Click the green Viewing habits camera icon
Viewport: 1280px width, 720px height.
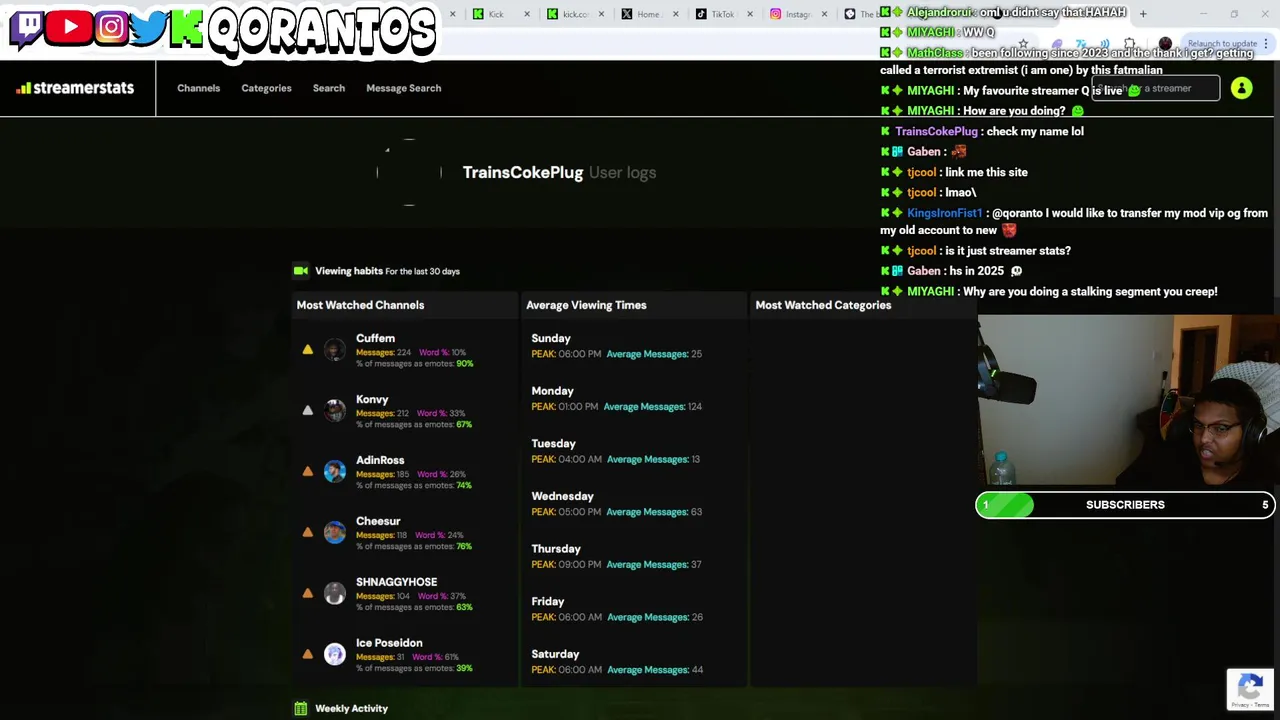pyautogui.click(x=301, y=271)
